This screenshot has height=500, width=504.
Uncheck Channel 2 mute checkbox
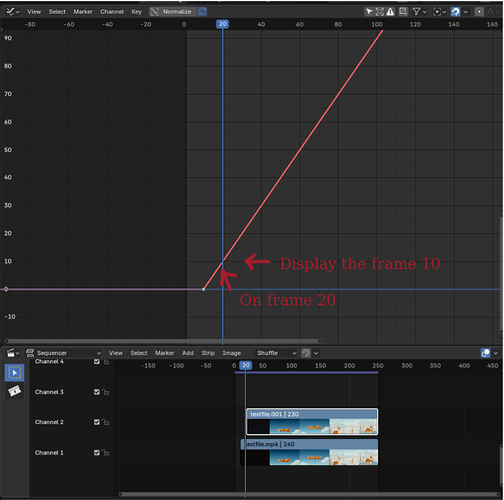coord(97,422)
